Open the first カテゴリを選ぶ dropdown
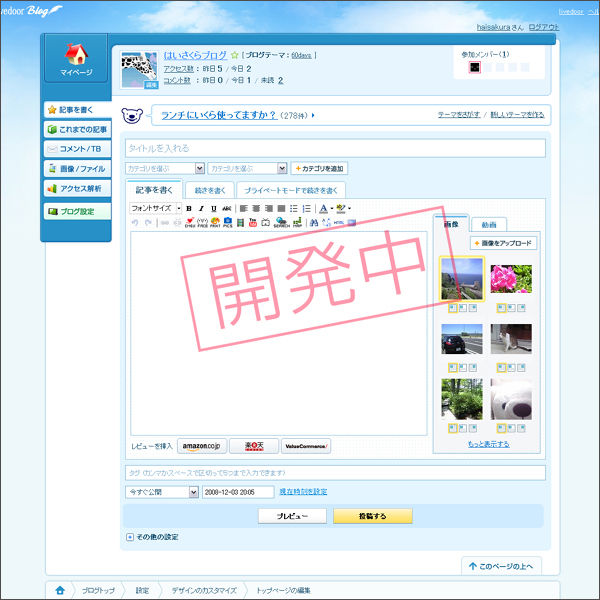This screenshot has width=600, height=600. pyautogui.click(x=165, y=168)
